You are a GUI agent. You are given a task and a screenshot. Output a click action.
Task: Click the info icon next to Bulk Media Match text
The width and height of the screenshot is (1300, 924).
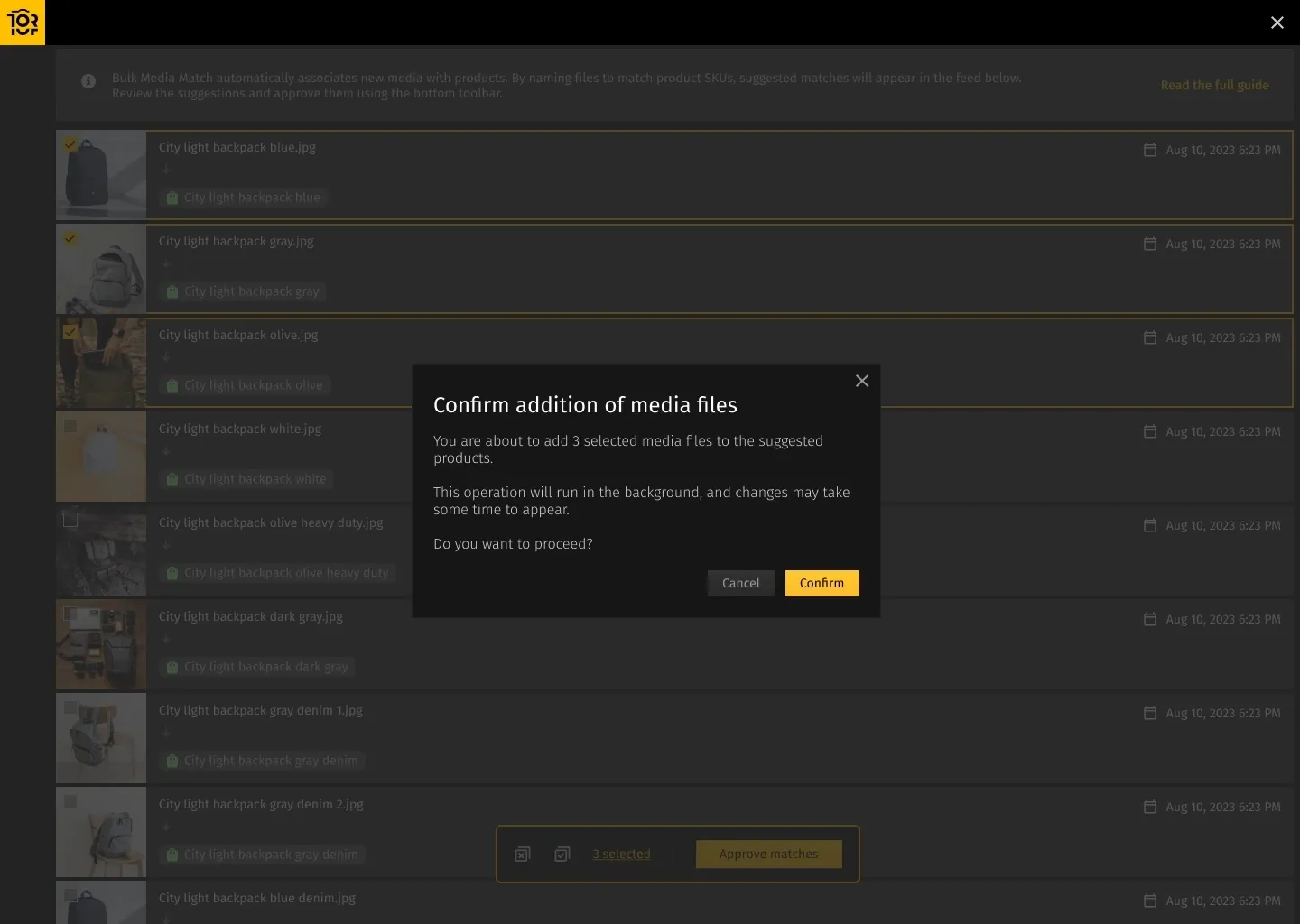click(x=88, y=81)
